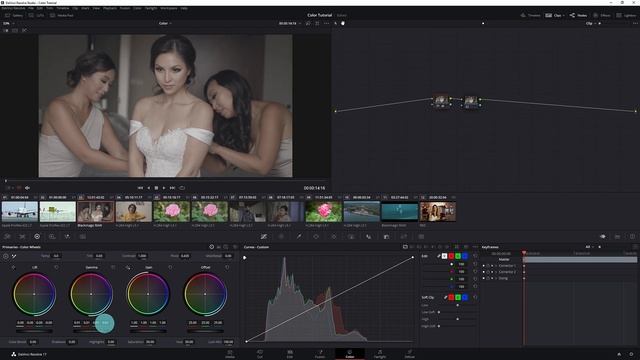Image resolution: width=640 pixels, height=360 pixels.
Task: Jump to the previous clip
Action: (x=140, y=188)
